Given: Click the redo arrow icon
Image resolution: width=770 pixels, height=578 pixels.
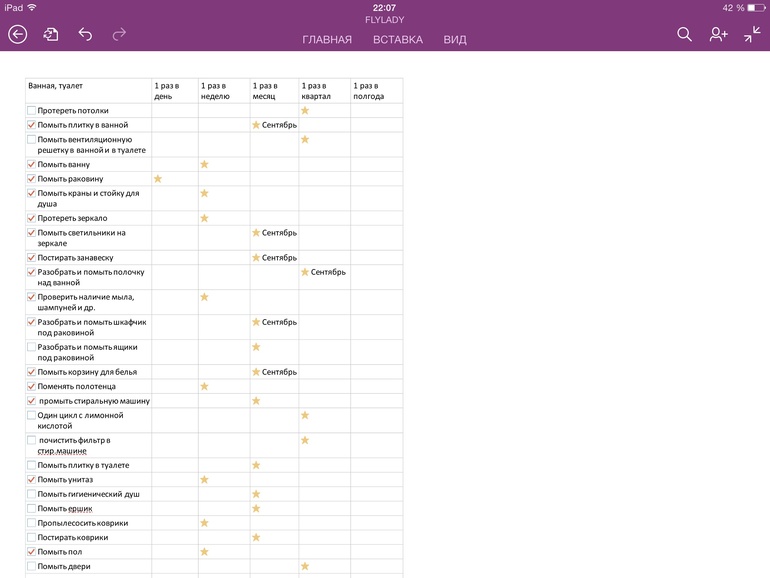Looking at the screenshot, I should tap(119, 34).
